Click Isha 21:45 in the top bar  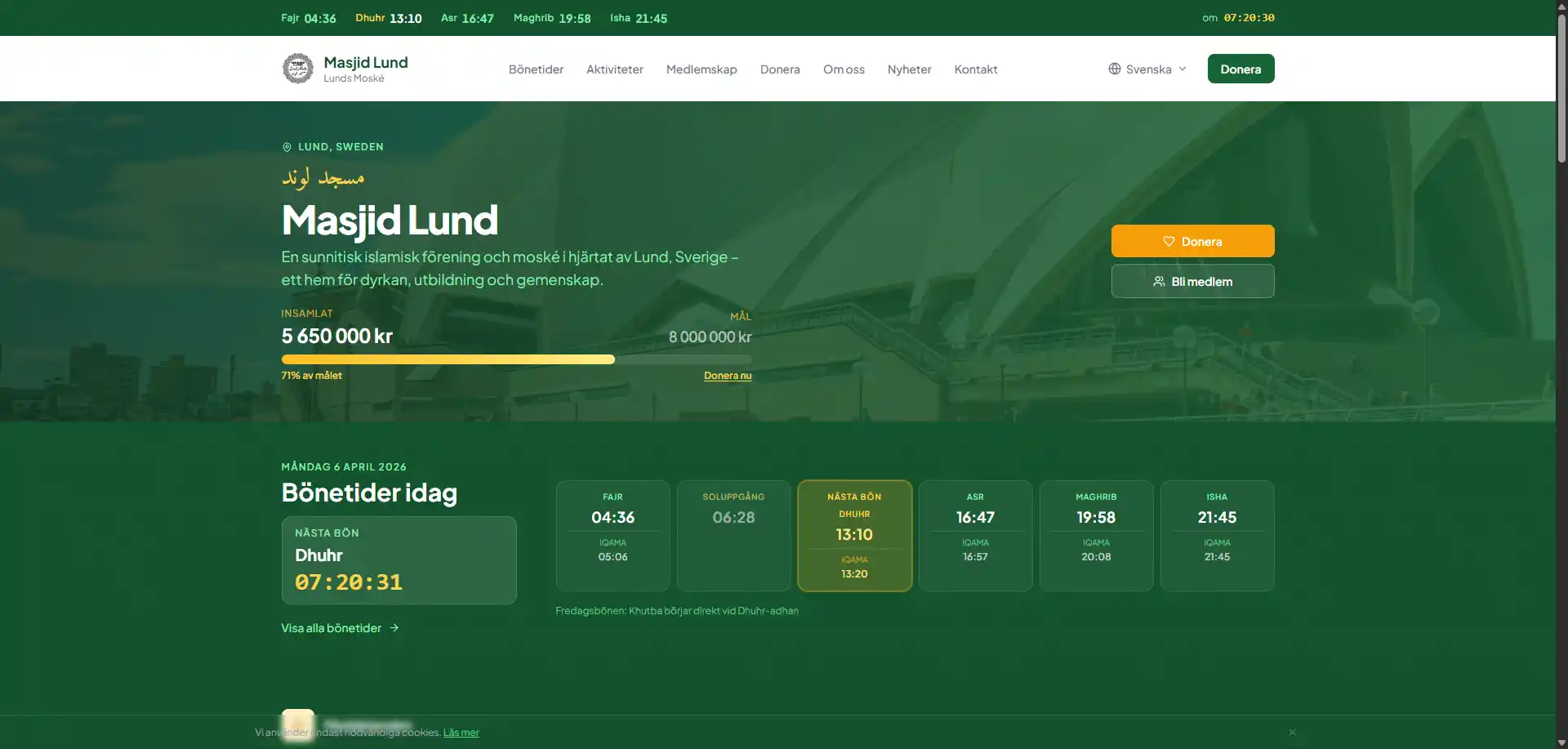(639, 18)
